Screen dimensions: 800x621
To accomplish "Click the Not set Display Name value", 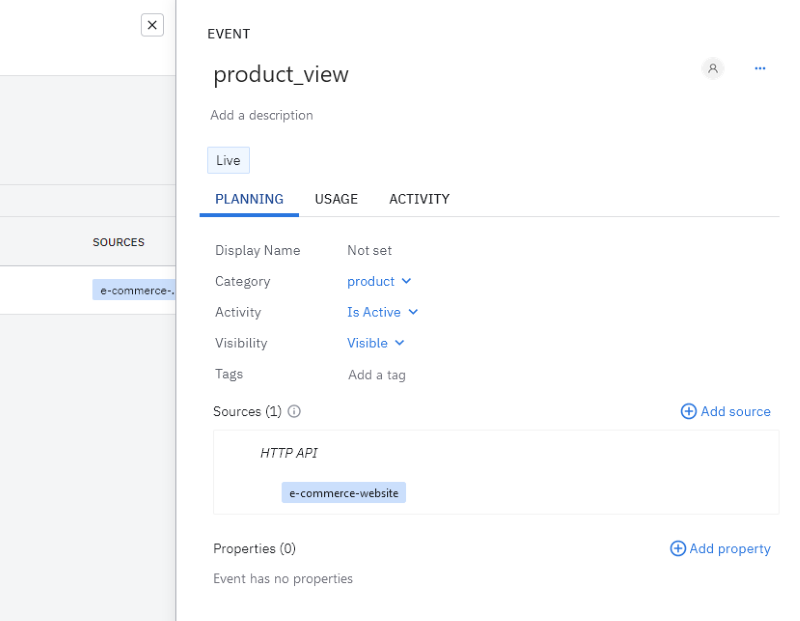I will click(x=368, y=250).
